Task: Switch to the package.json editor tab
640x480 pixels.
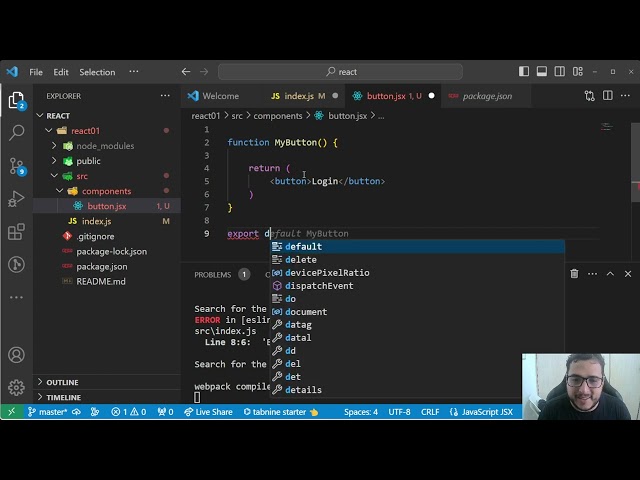Action: [487, 96]
